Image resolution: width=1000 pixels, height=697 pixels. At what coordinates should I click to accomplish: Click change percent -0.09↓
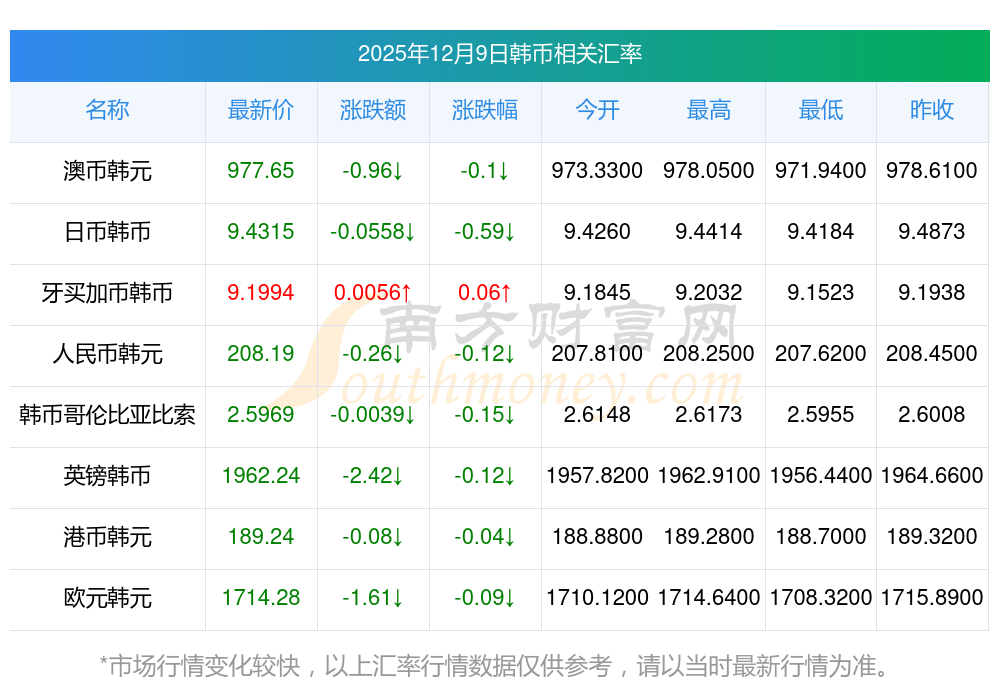[485, 598]
